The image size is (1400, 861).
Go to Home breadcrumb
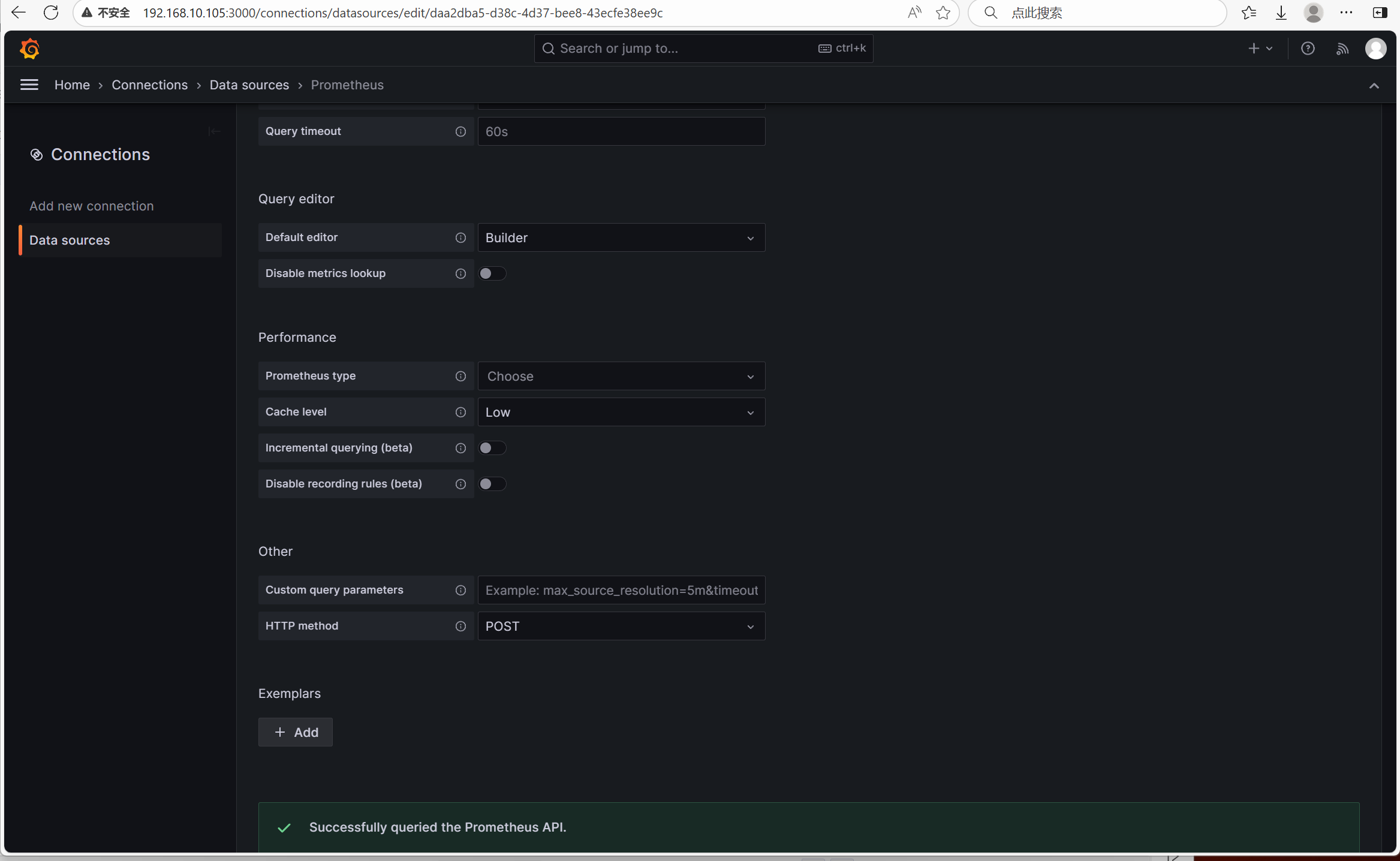point(72,85)
